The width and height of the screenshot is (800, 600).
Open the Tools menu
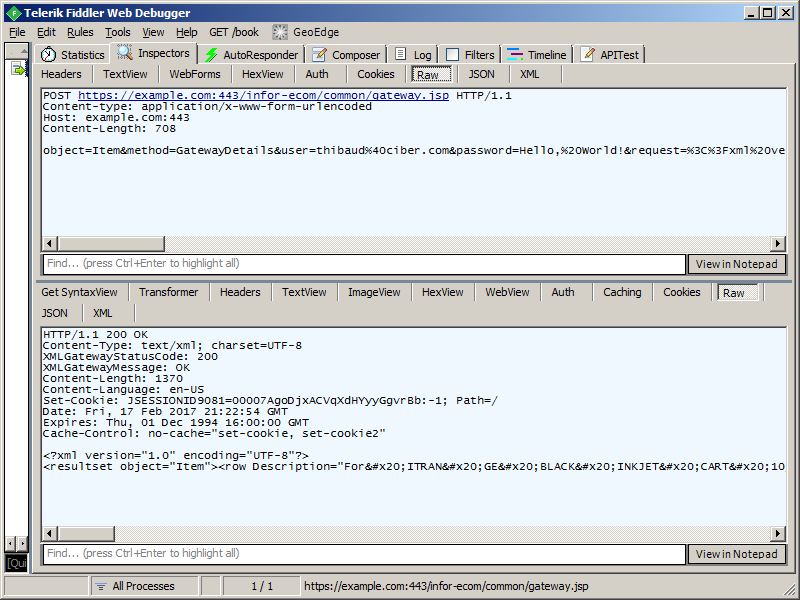118,32
